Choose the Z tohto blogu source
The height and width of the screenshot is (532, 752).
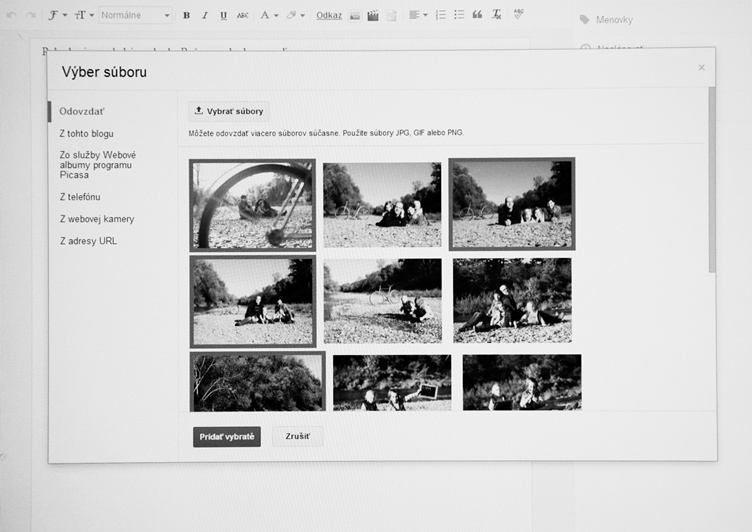(86, 134)
